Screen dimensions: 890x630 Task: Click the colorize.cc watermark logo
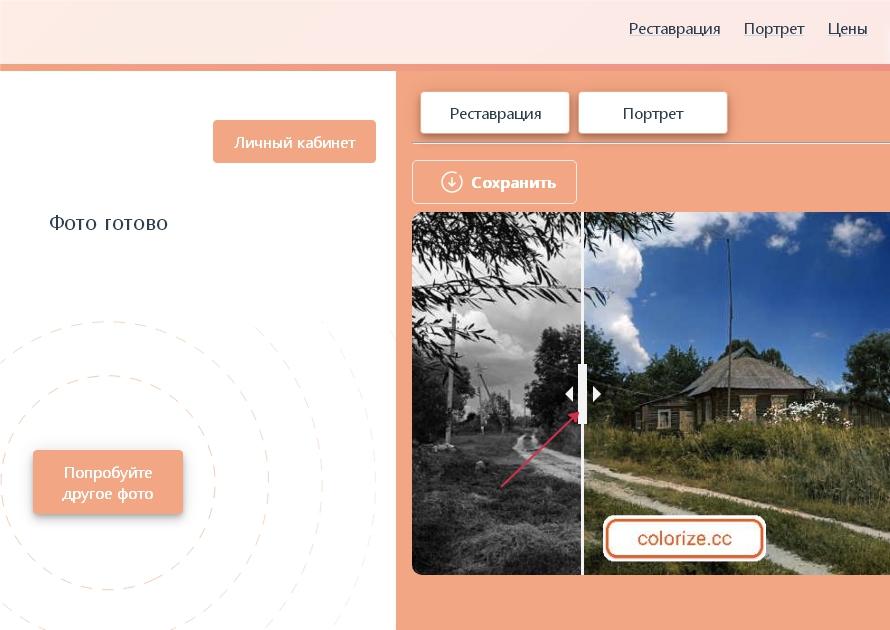(684, 539)
